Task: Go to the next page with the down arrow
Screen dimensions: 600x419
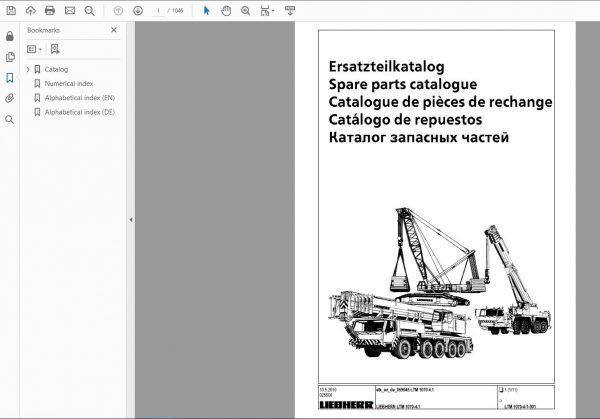Action: (x=138, y=11)
